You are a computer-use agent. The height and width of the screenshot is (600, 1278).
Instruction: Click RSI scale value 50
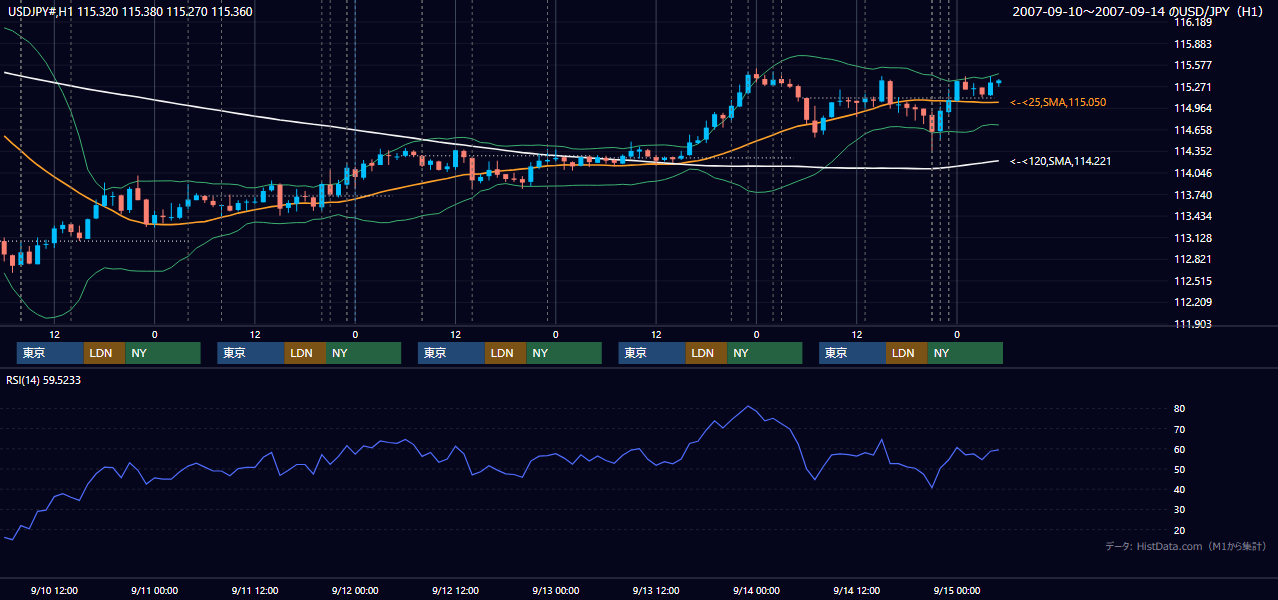click(x=1180, y=469)
